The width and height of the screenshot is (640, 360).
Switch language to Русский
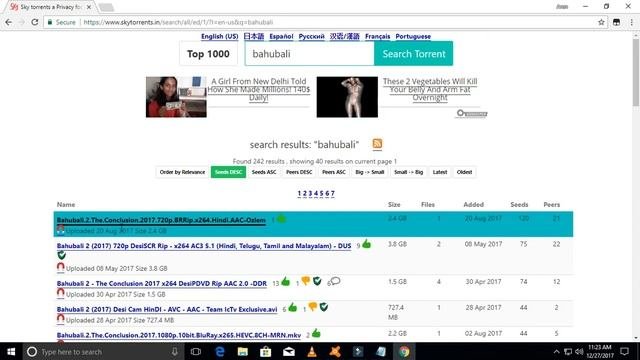click(311, 36)
